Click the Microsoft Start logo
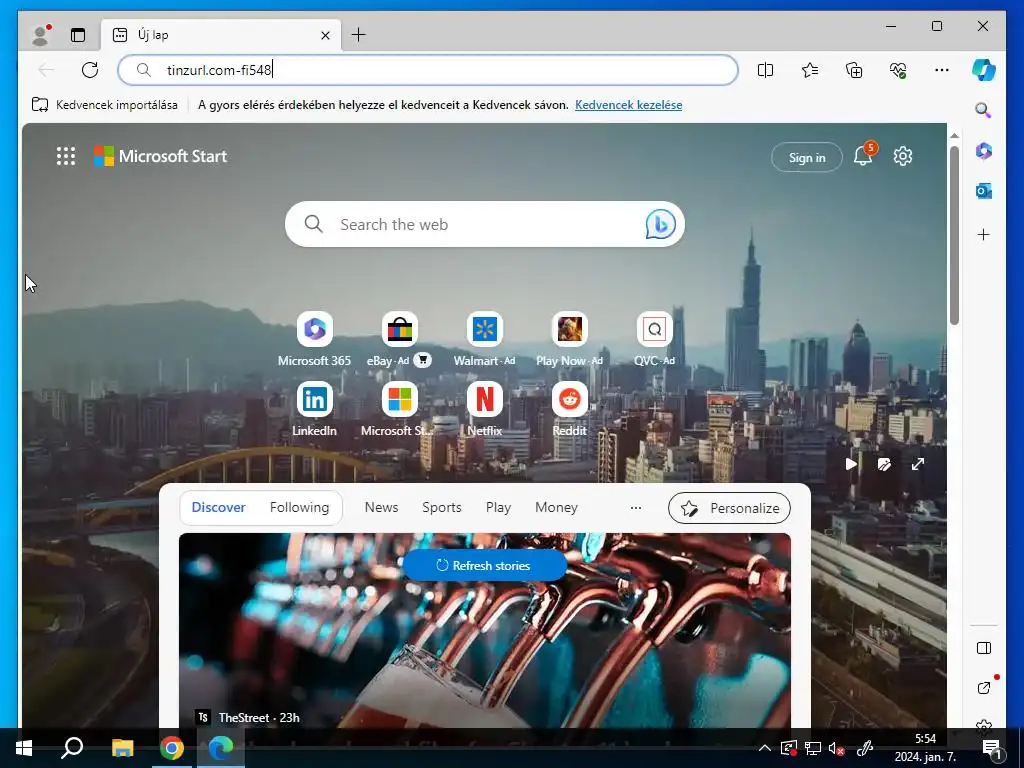 pyautogui.click(x=161, y=156)
